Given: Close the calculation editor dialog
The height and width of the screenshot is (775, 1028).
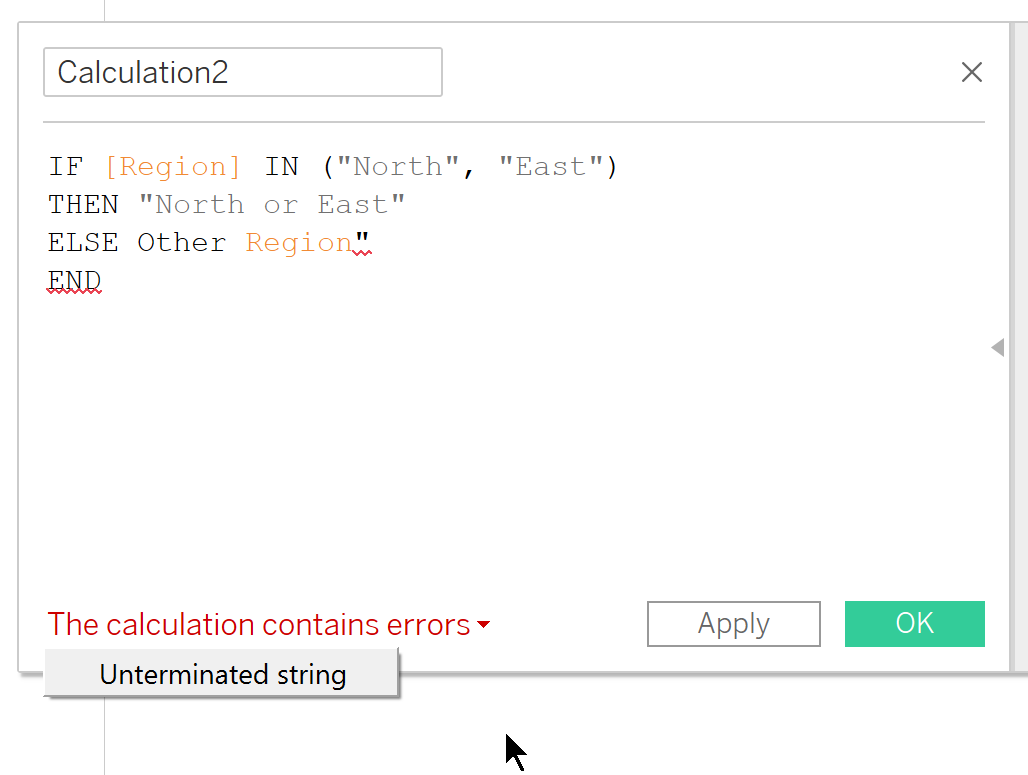Looking at the screenshot, I should [971, 72].
